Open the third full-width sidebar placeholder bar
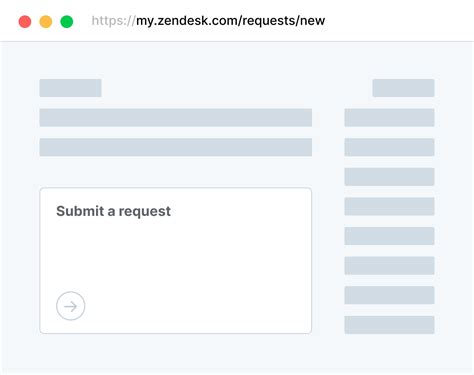This screenshot has height=375, width=474. [x=389, y=177]
